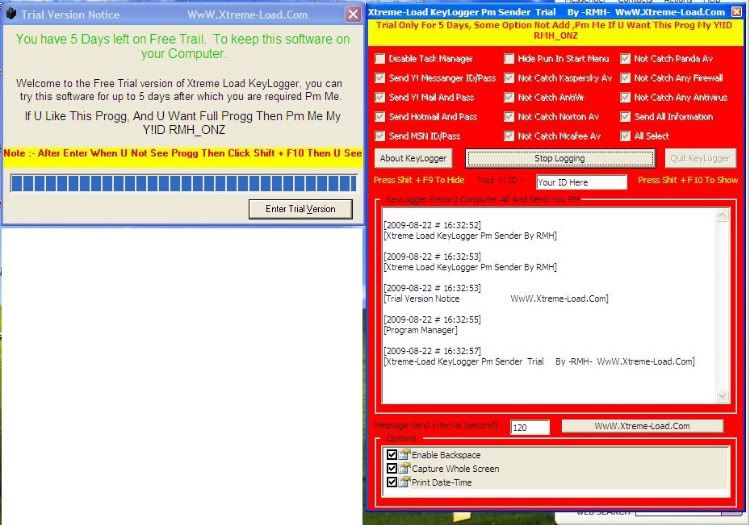Screen dimensions: 749x525
Task: Toggle Not Catch Norton Av checkbox
Action: point(509,117)
